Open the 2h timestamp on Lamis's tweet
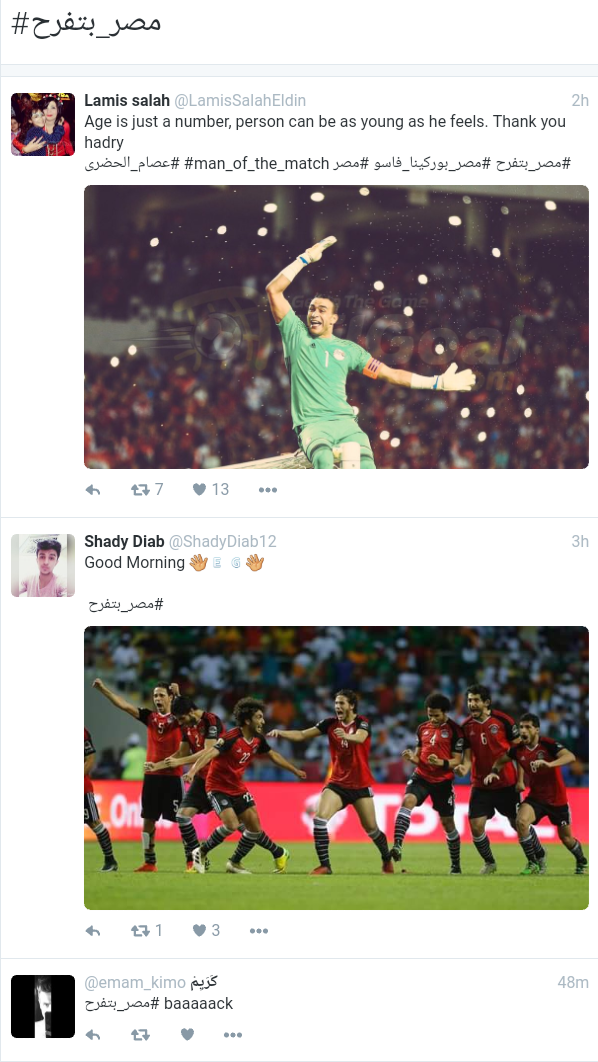Image resolution: width=598 pixels, height=1062 pixels. coord(580,100)
